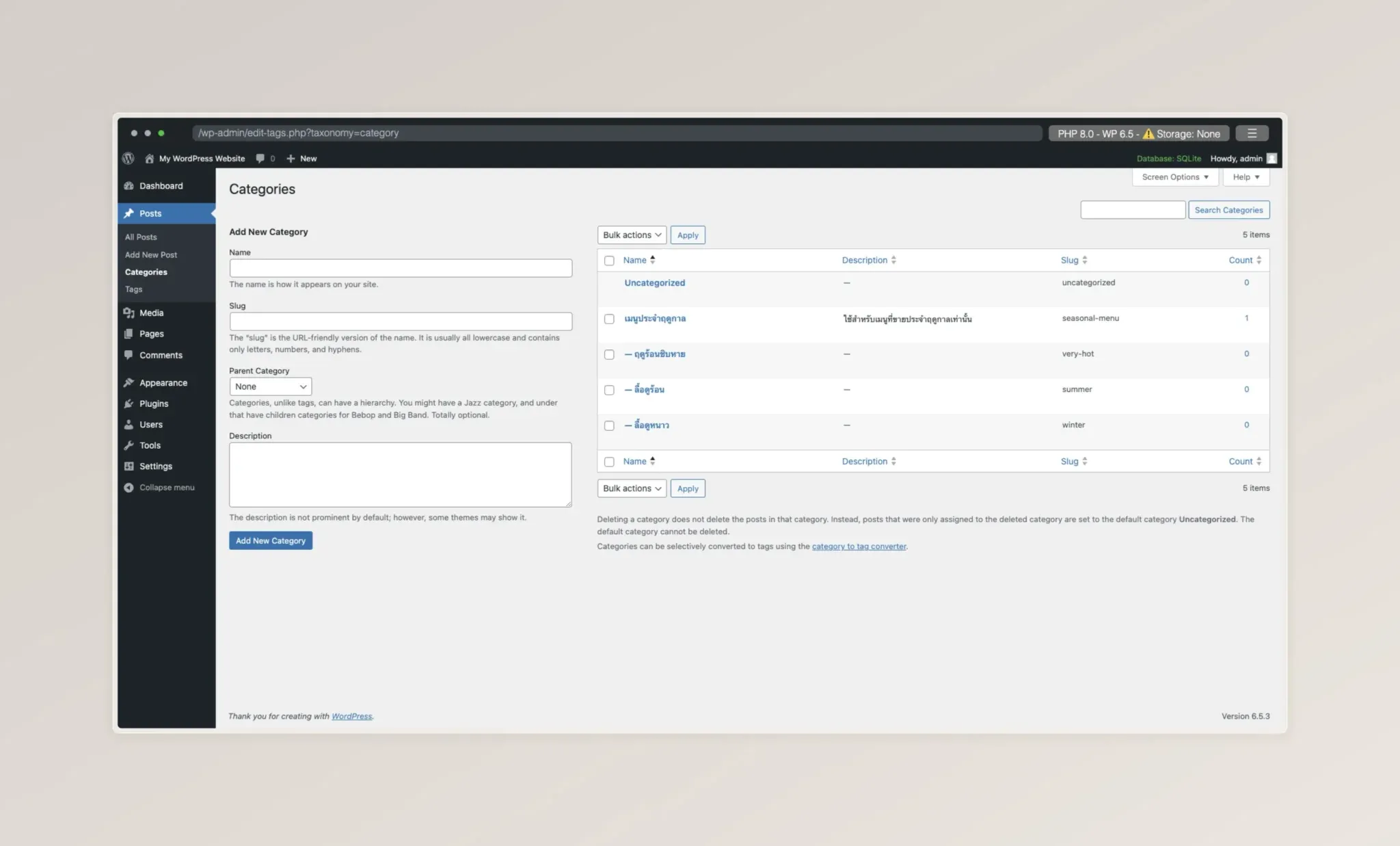Click the WordPress logo icon in admin bar
Image resolution: width=1400 pixels, height=846 pixels.
click(x=129, y=158)
